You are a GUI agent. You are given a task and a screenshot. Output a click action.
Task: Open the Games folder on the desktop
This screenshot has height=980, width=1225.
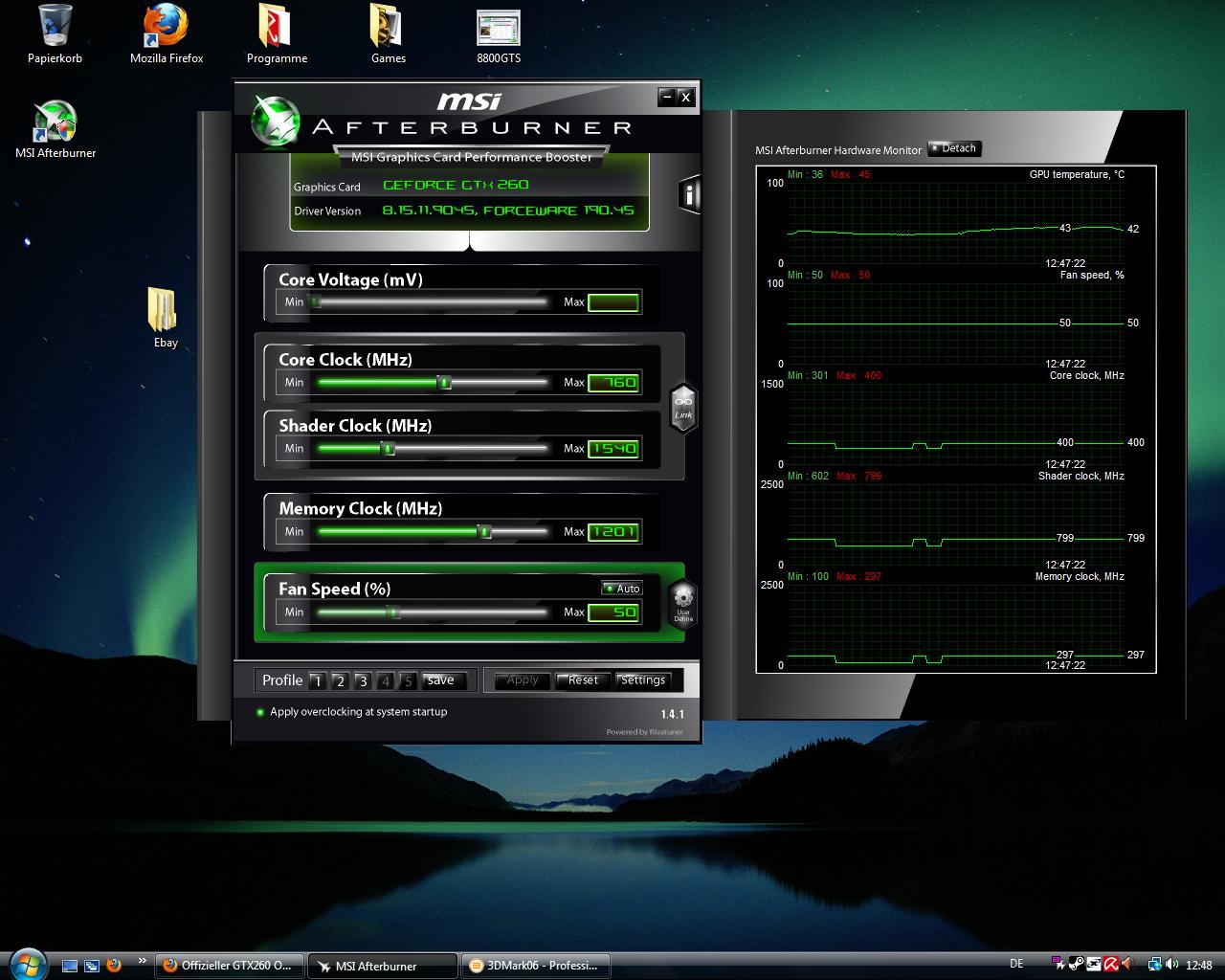tap(388, 34)
